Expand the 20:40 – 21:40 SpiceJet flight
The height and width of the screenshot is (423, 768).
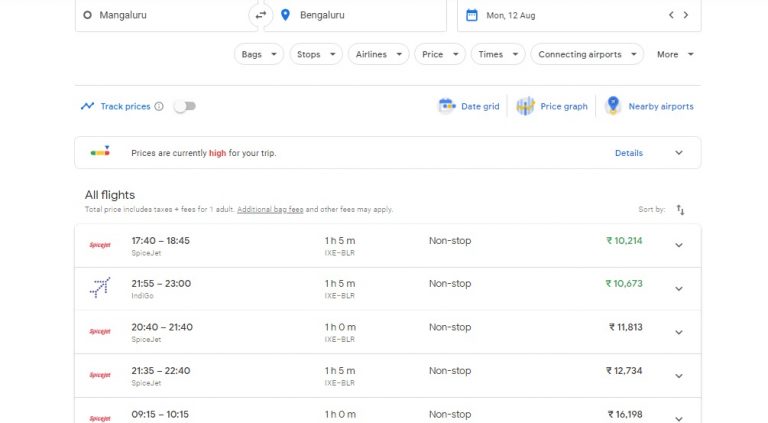(x=679, y=332)
